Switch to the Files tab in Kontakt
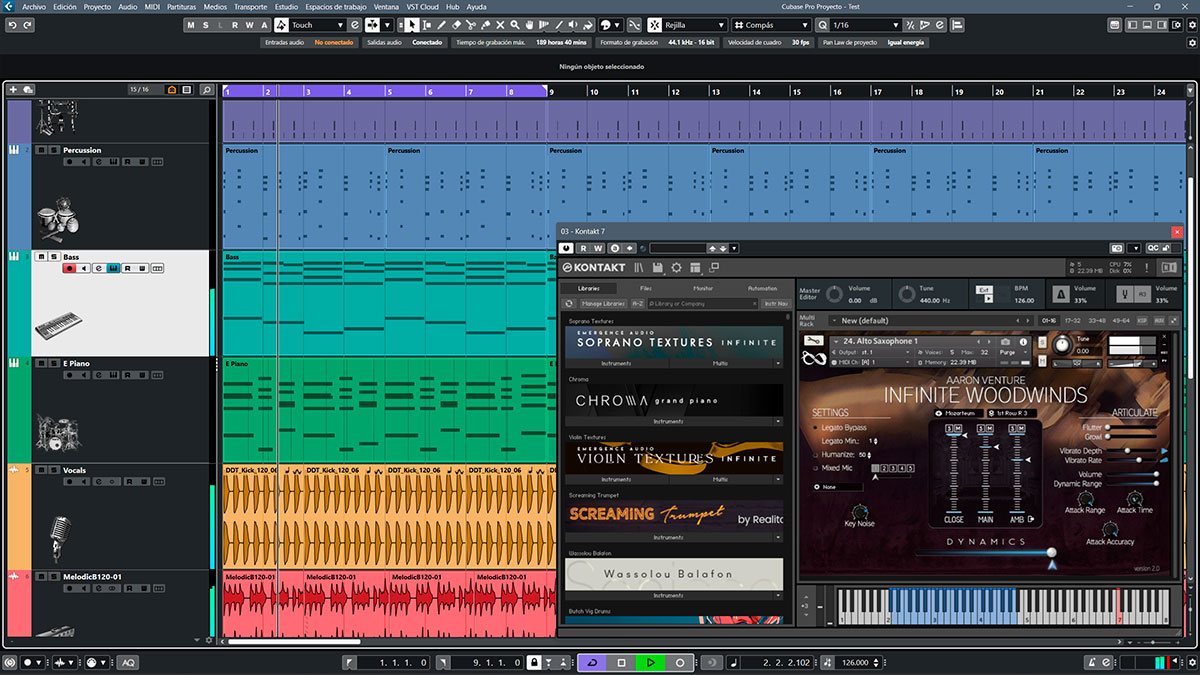 coord(646,288)
